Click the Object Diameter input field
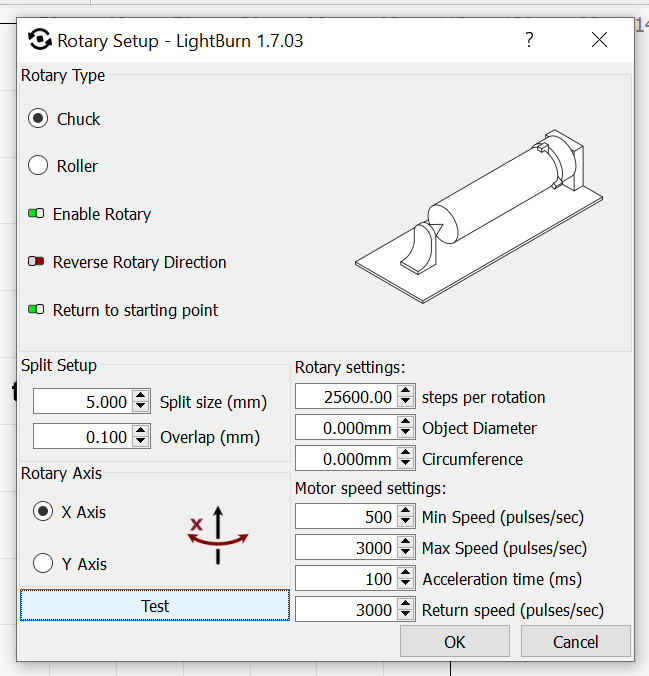 (x=345, y=428)
